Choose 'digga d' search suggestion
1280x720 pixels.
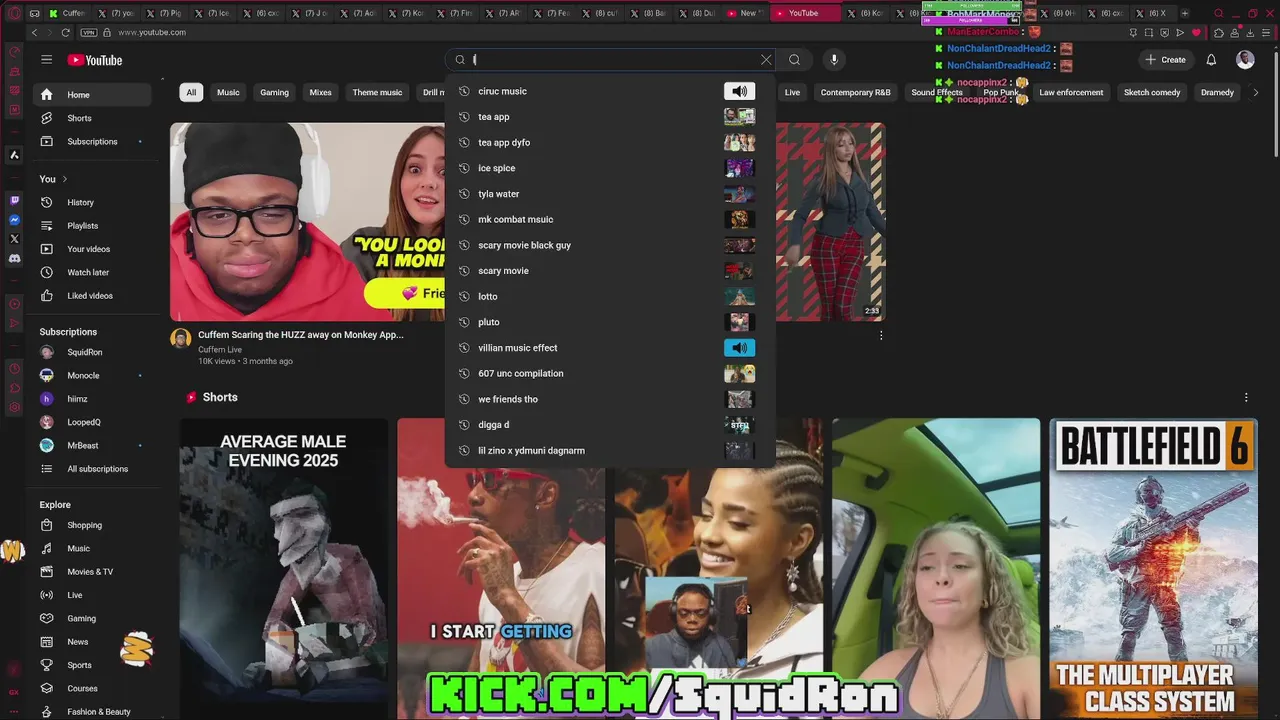(610, 425)
